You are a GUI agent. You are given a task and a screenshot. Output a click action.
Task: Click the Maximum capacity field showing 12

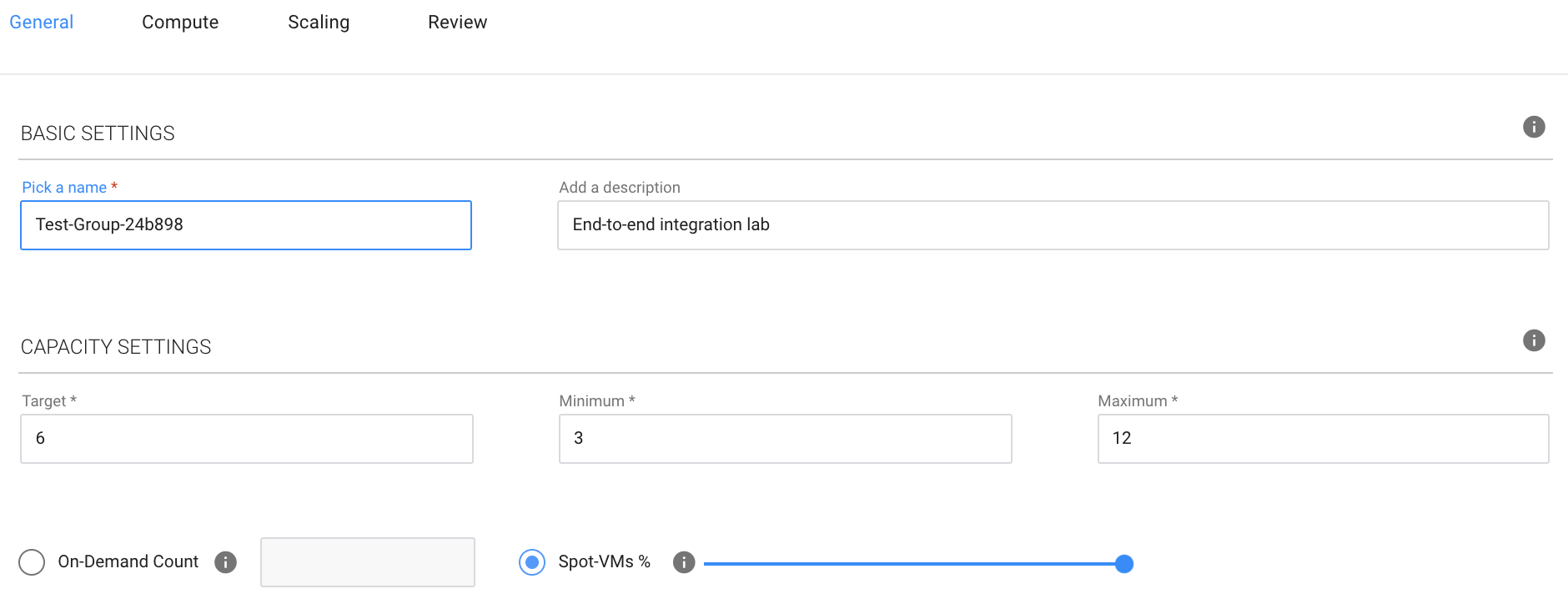1323,439
